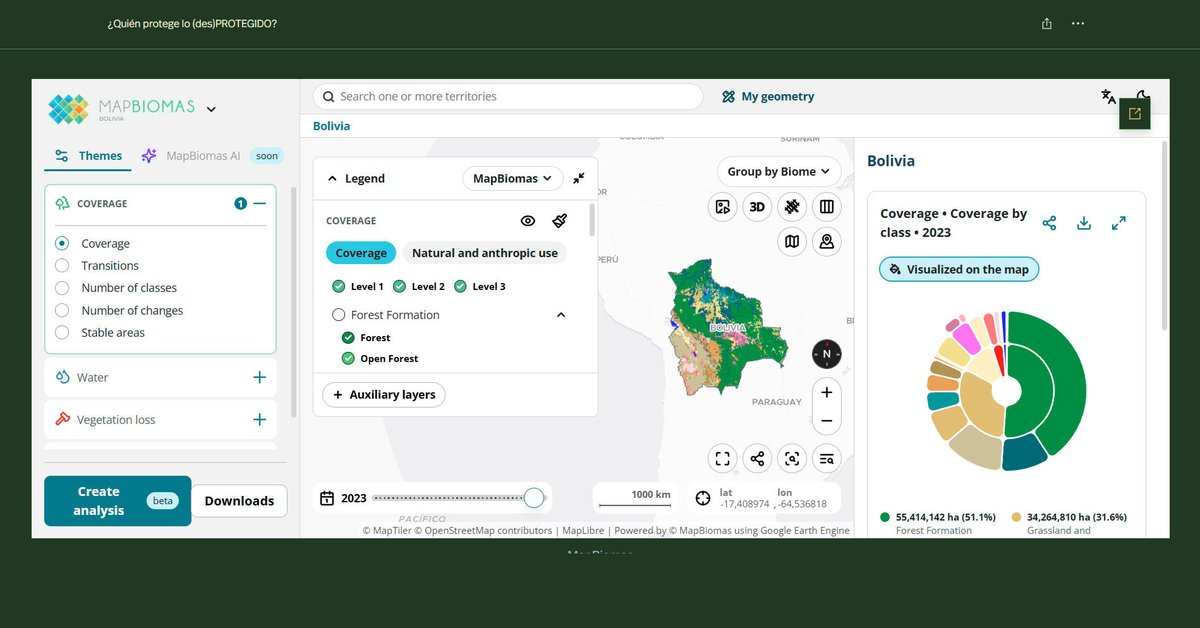Click the language translate icon

pos(1108,97)
